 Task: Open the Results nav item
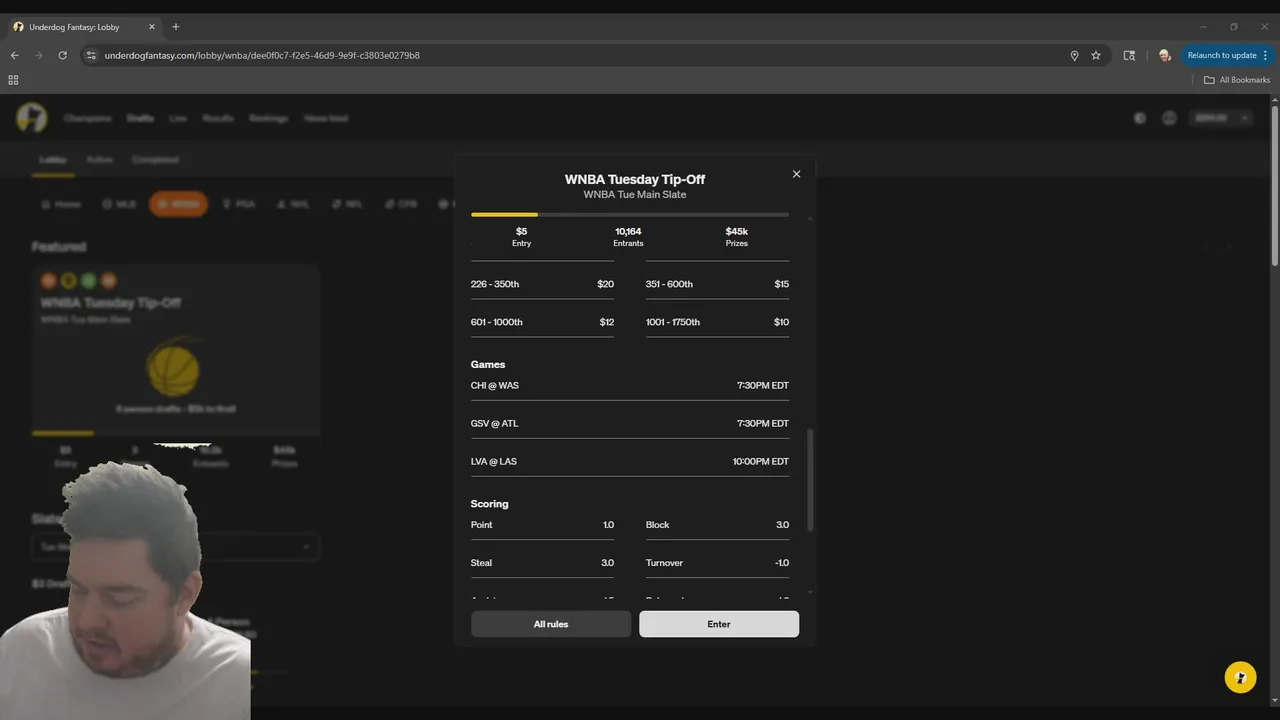tap(218, 118)
